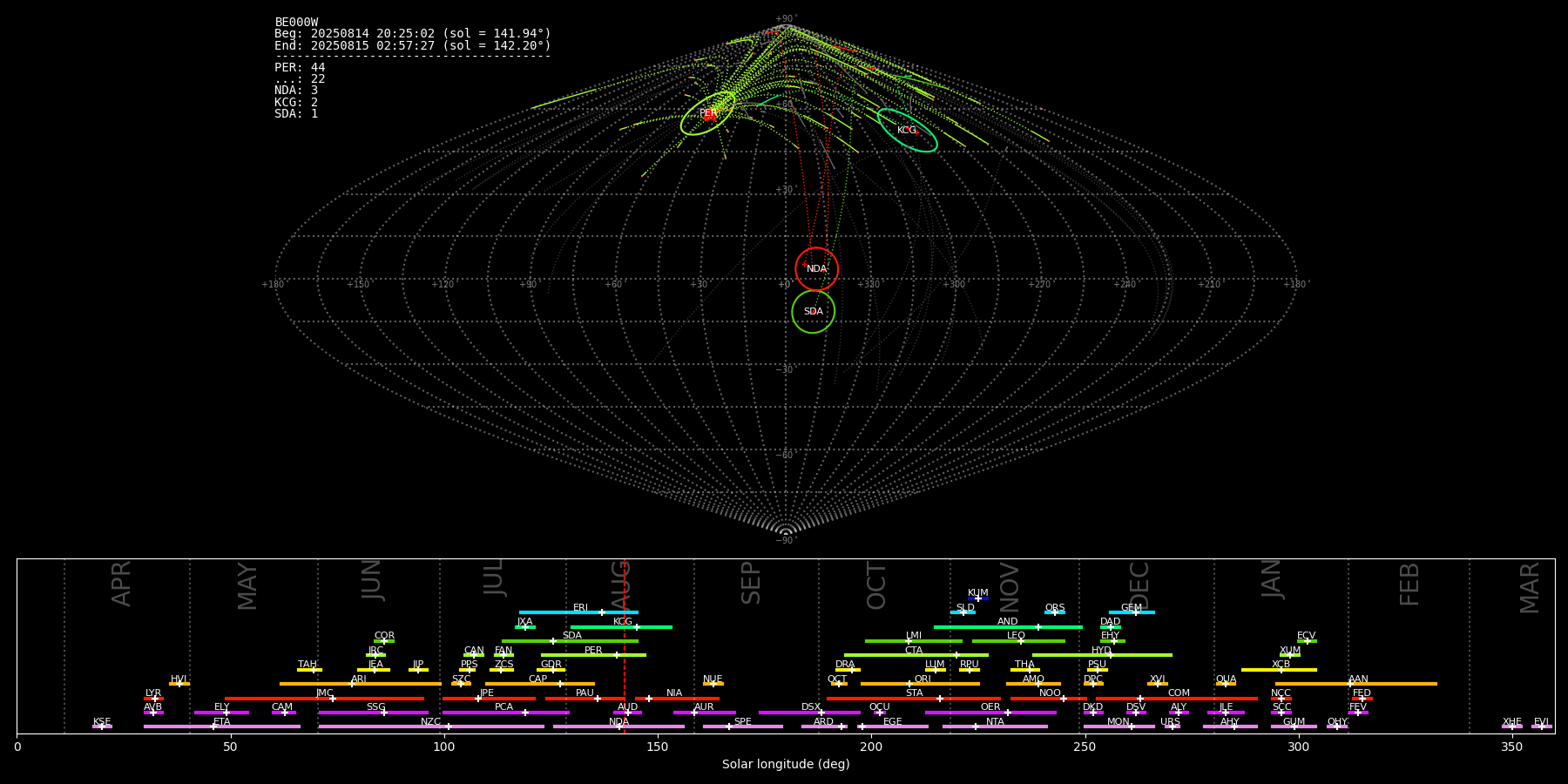
Task: Click the STA red bar
Action: coord(914,698)
